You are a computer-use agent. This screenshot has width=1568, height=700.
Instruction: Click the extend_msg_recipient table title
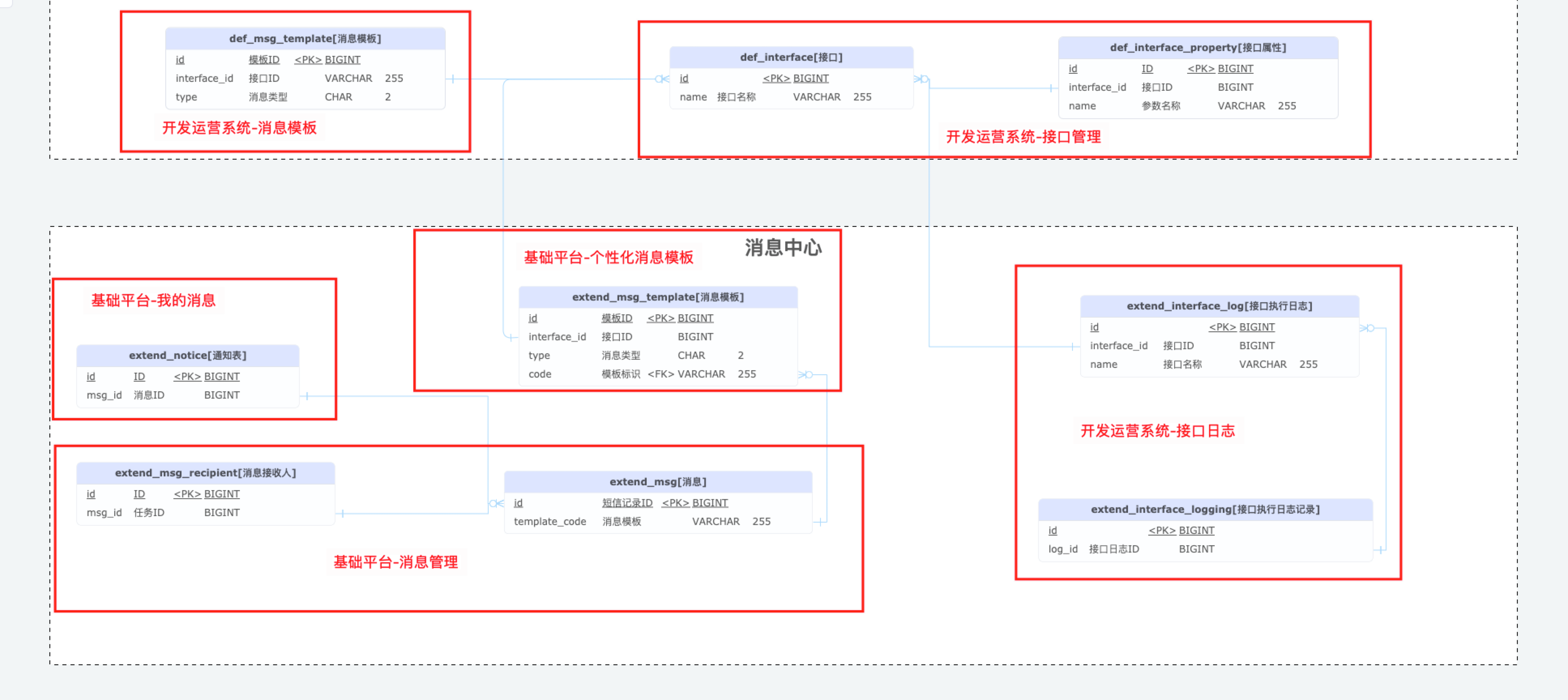click(205, 473)
